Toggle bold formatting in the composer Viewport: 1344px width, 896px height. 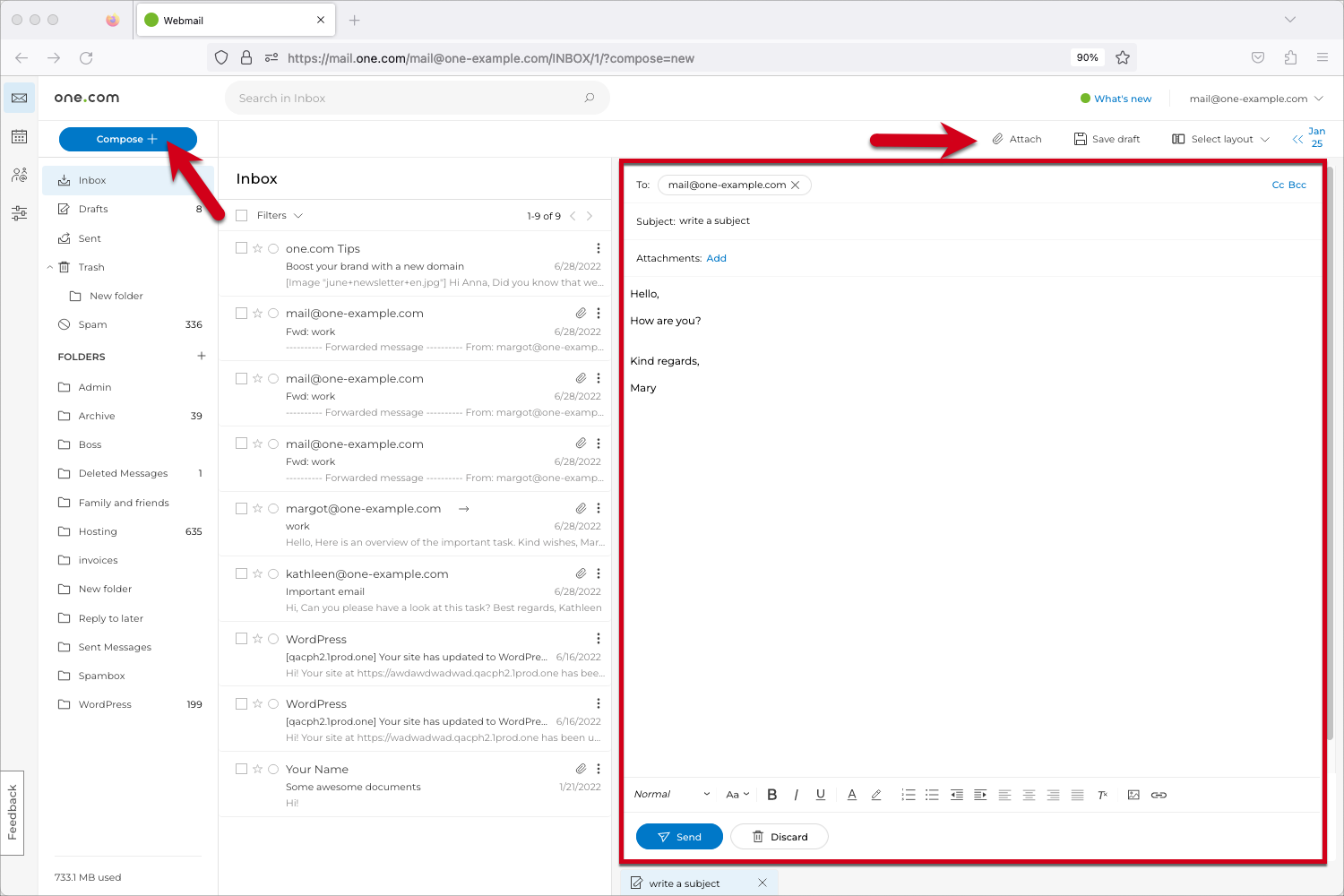coord(771,795)
